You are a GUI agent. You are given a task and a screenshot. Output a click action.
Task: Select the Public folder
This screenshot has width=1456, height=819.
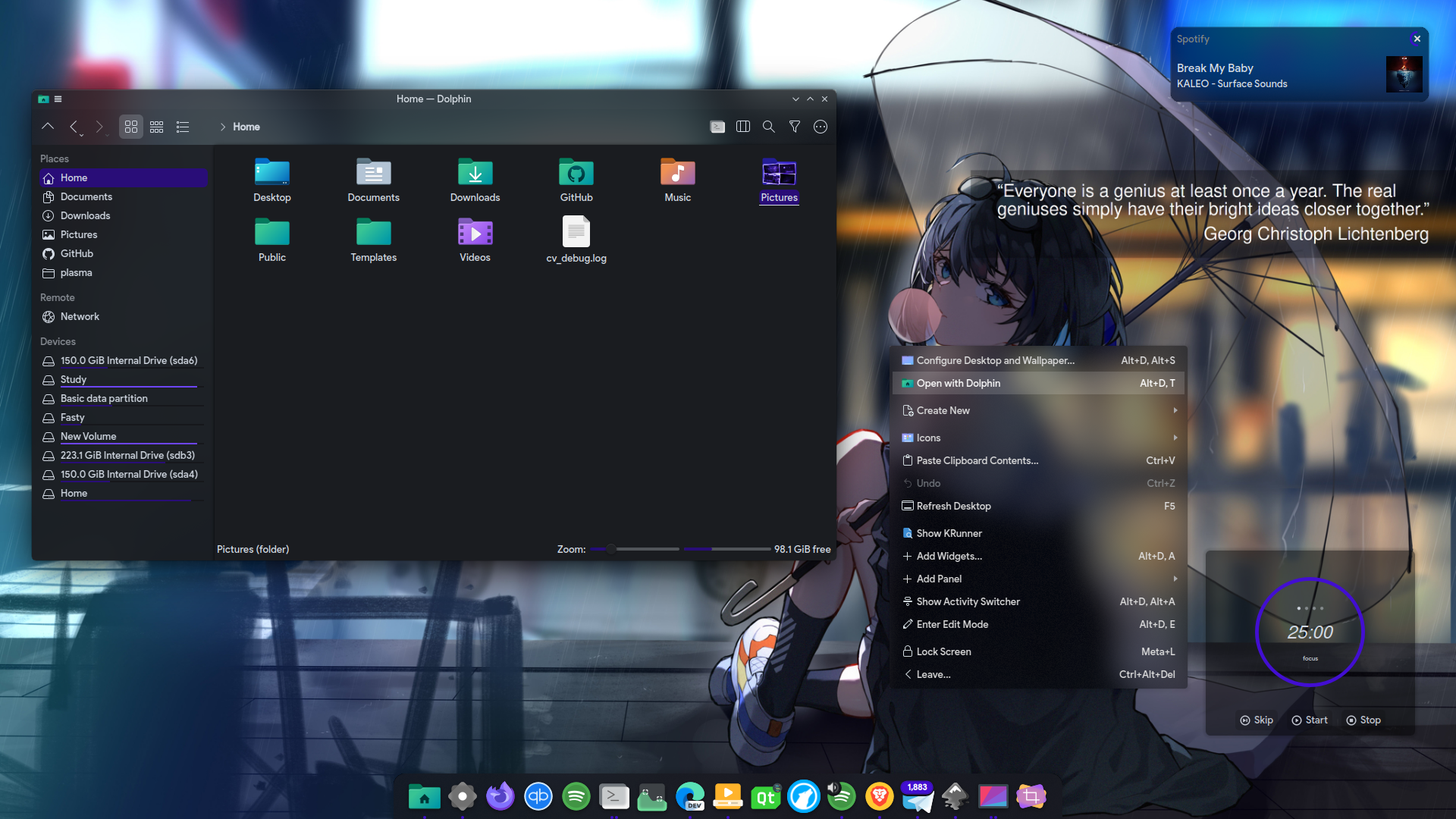[x=272, y=240]
